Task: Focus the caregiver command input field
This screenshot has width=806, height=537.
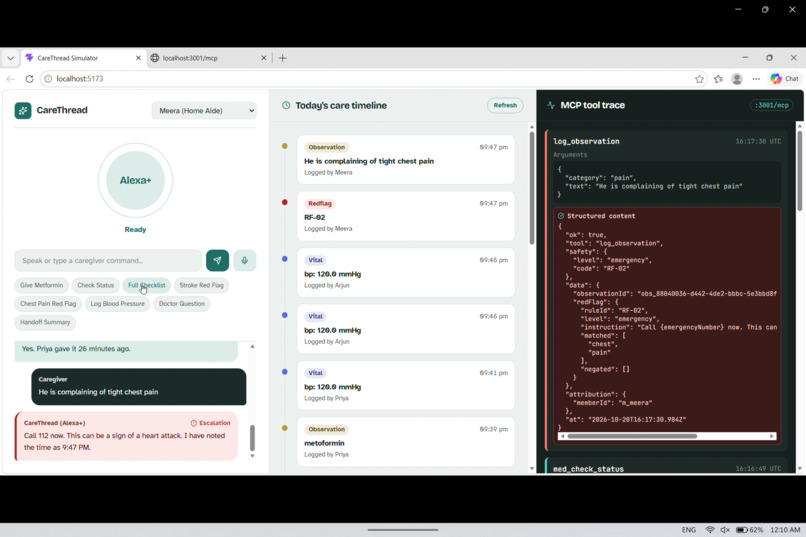Action: pyautogui.click(x=108, y=261)
